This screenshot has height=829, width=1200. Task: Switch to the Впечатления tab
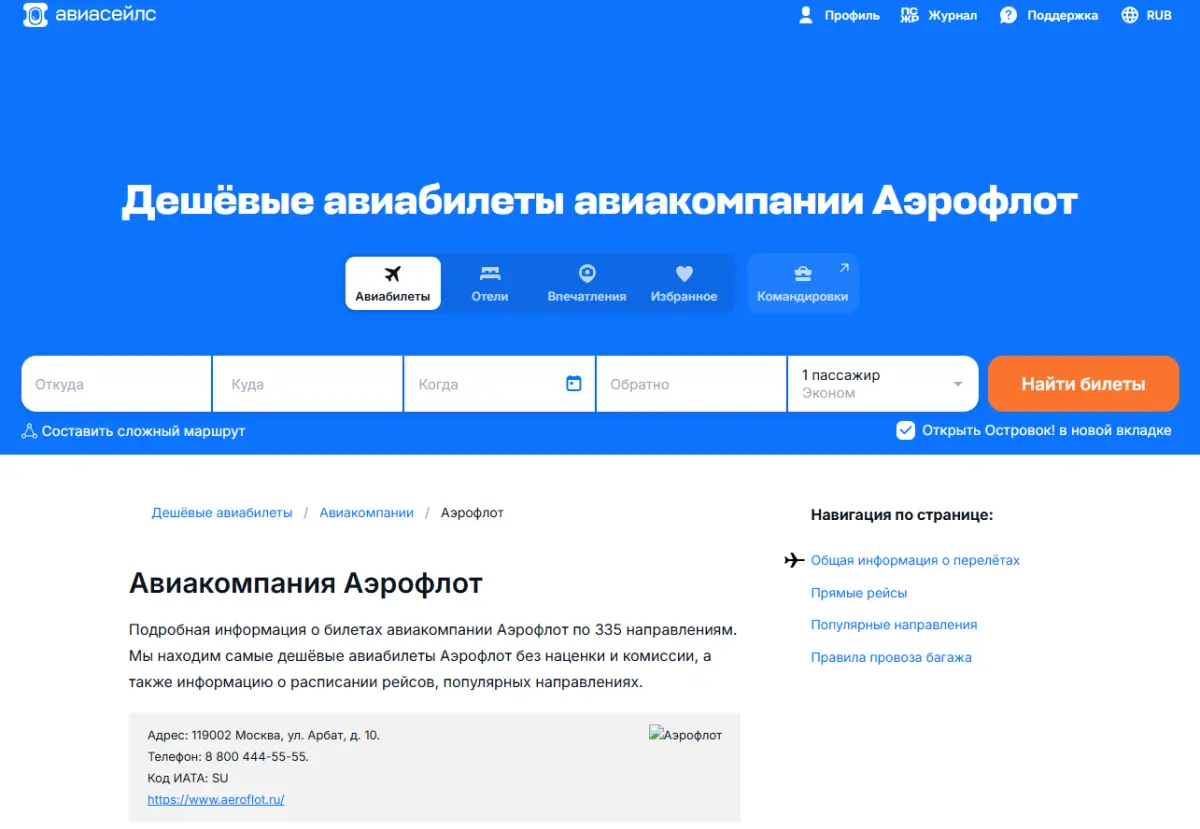point(587,283)
